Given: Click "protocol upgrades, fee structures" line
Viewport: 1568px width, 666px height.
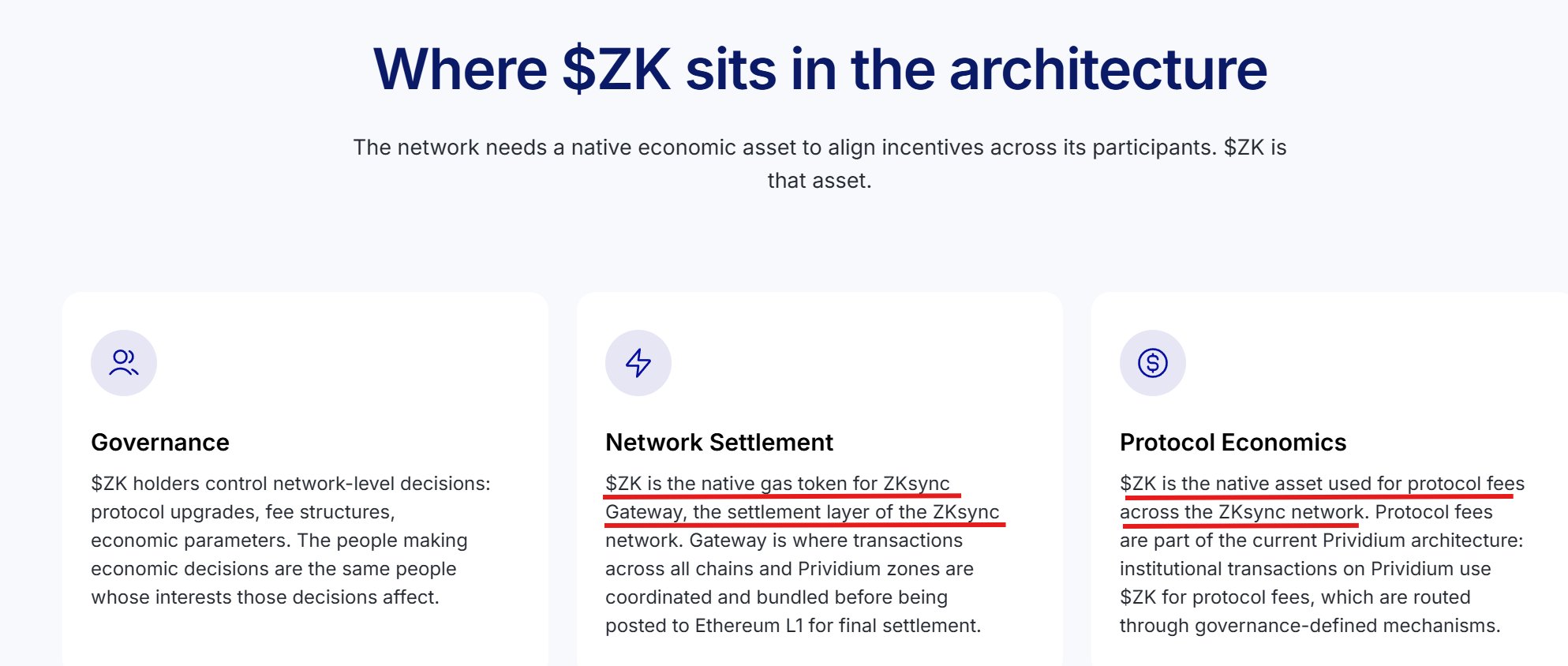Looking at the screenshot, I should pos(242,512).
